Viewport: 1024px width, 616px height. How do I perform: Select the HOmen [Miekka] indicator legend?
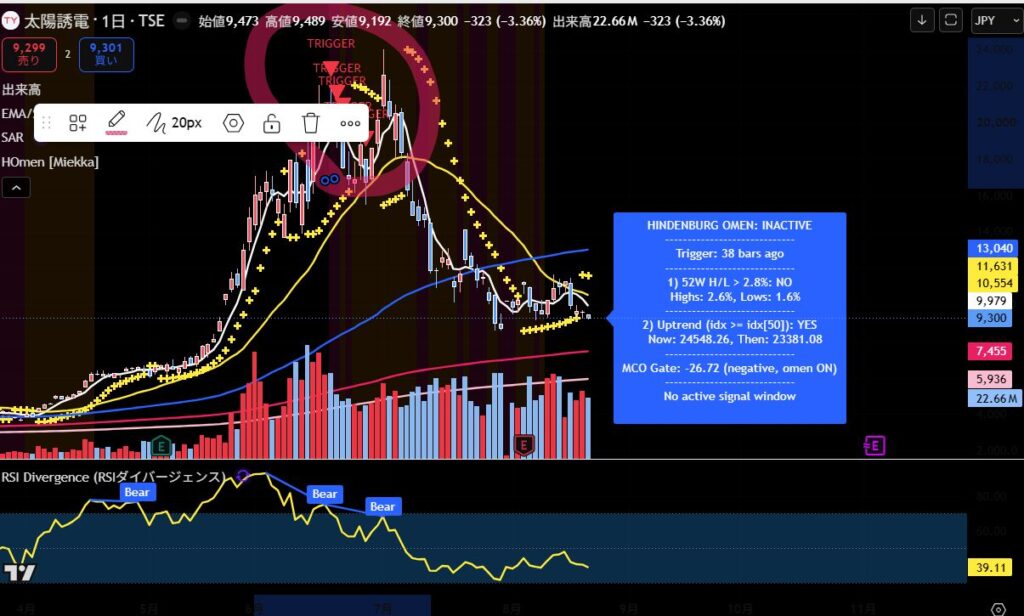50,162
